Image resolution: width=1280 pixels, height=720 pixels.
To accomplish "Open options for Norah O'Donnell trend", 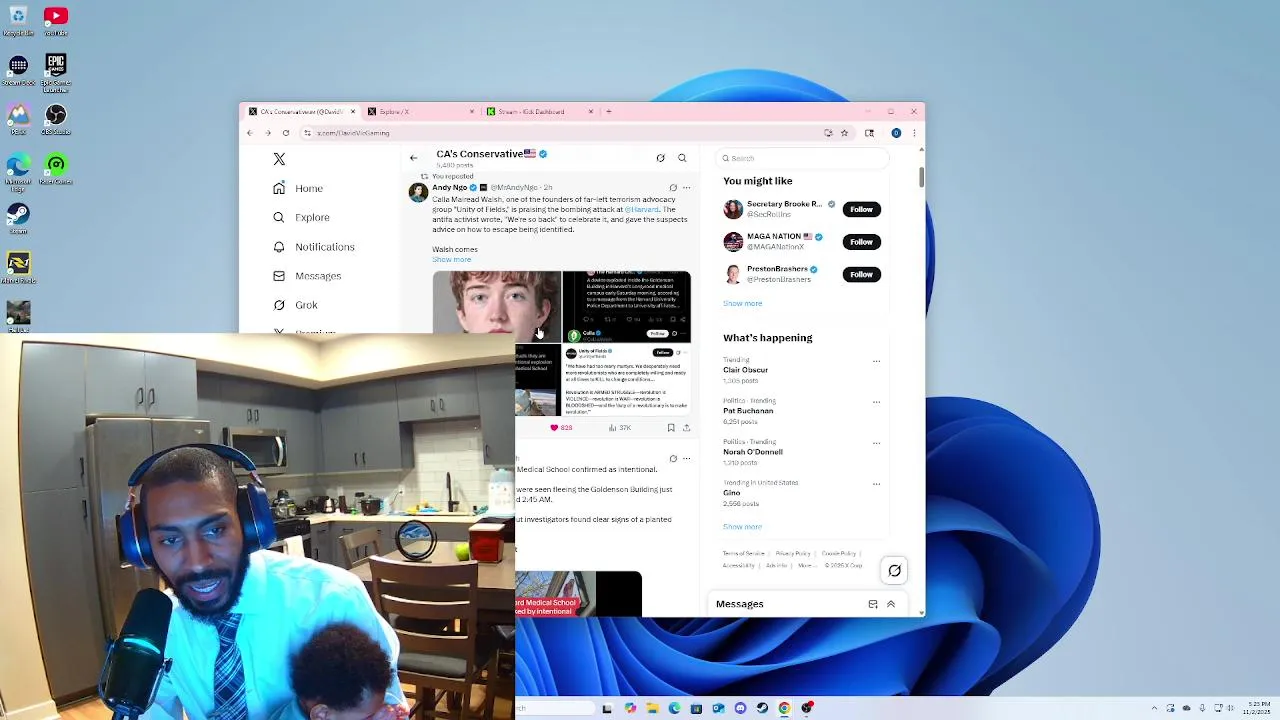I will 876,443.
